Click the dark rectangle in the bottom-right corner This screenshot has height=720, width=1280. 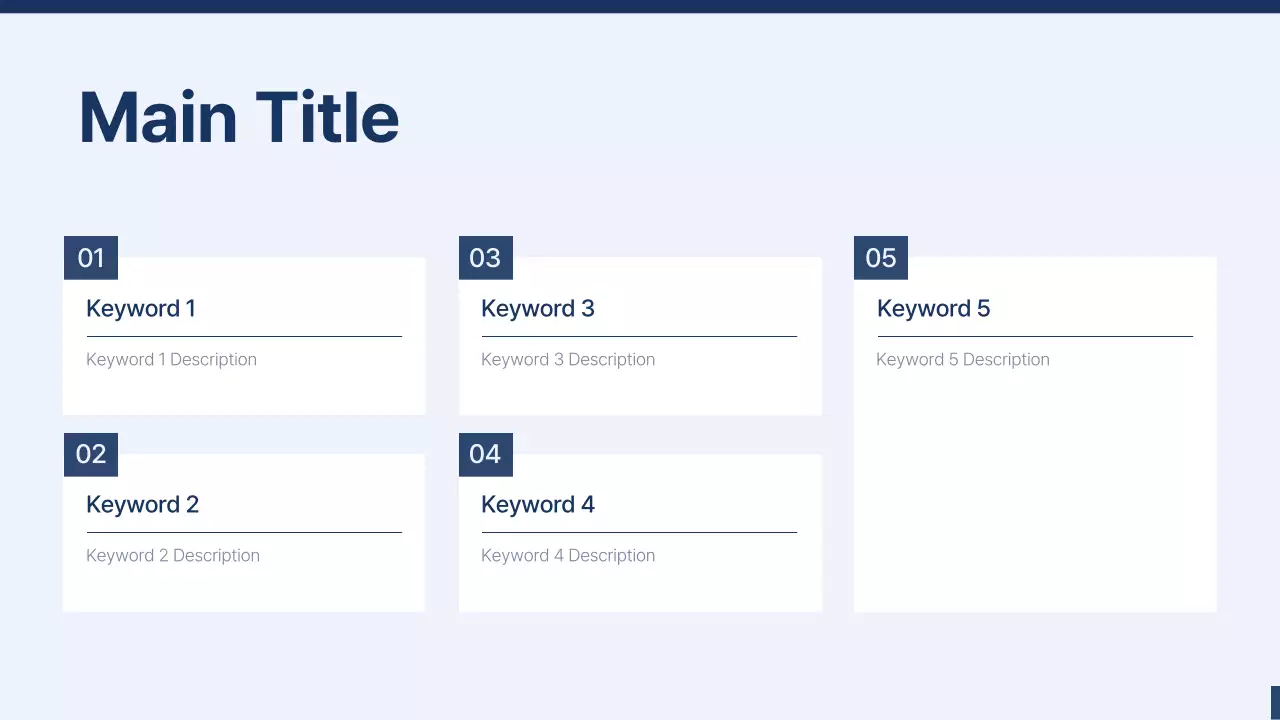(x=1275, y=702)
